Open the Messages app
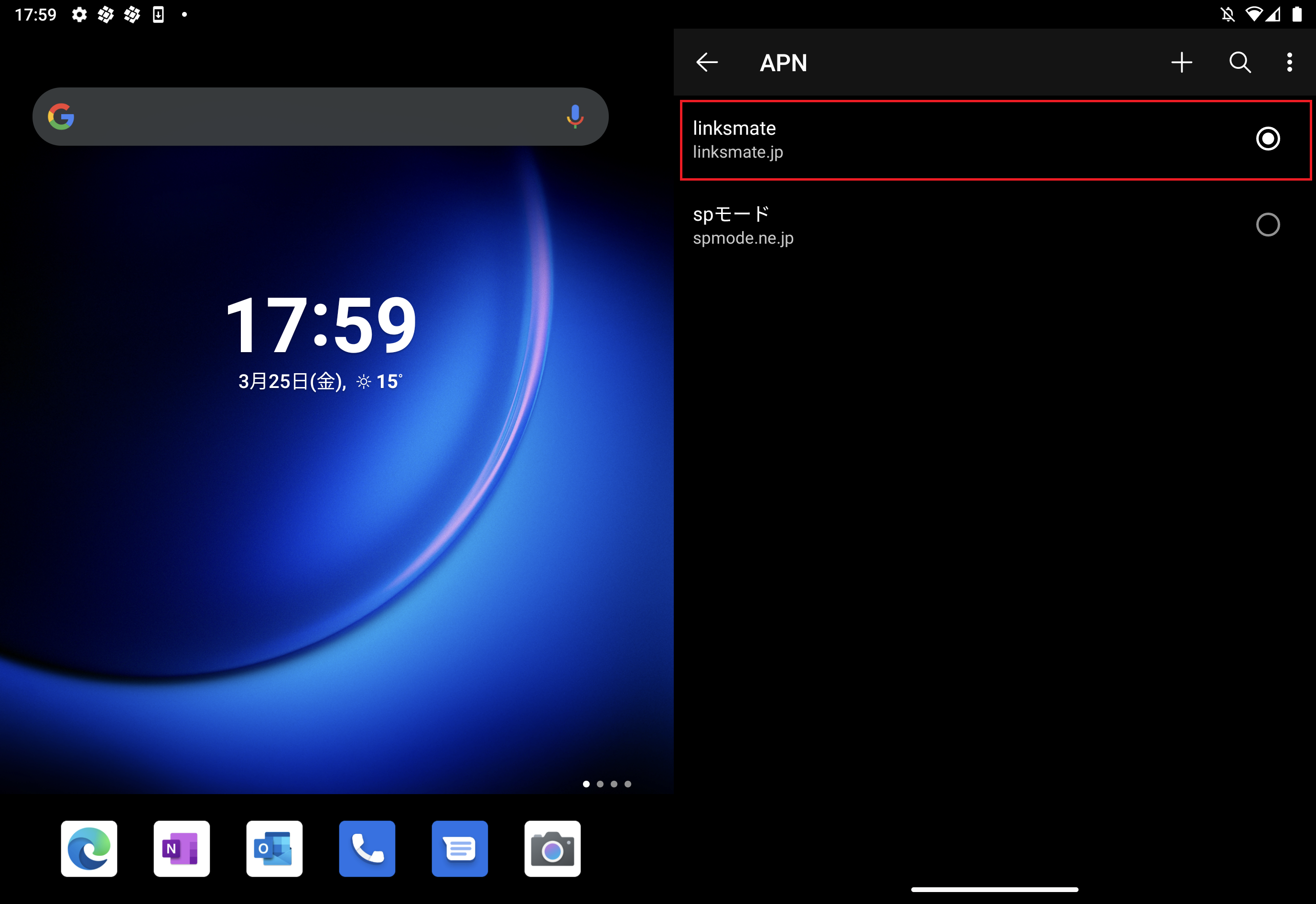Image resolution: width=1316 pixels, height=904 pixels. click(x=459, y=849)
